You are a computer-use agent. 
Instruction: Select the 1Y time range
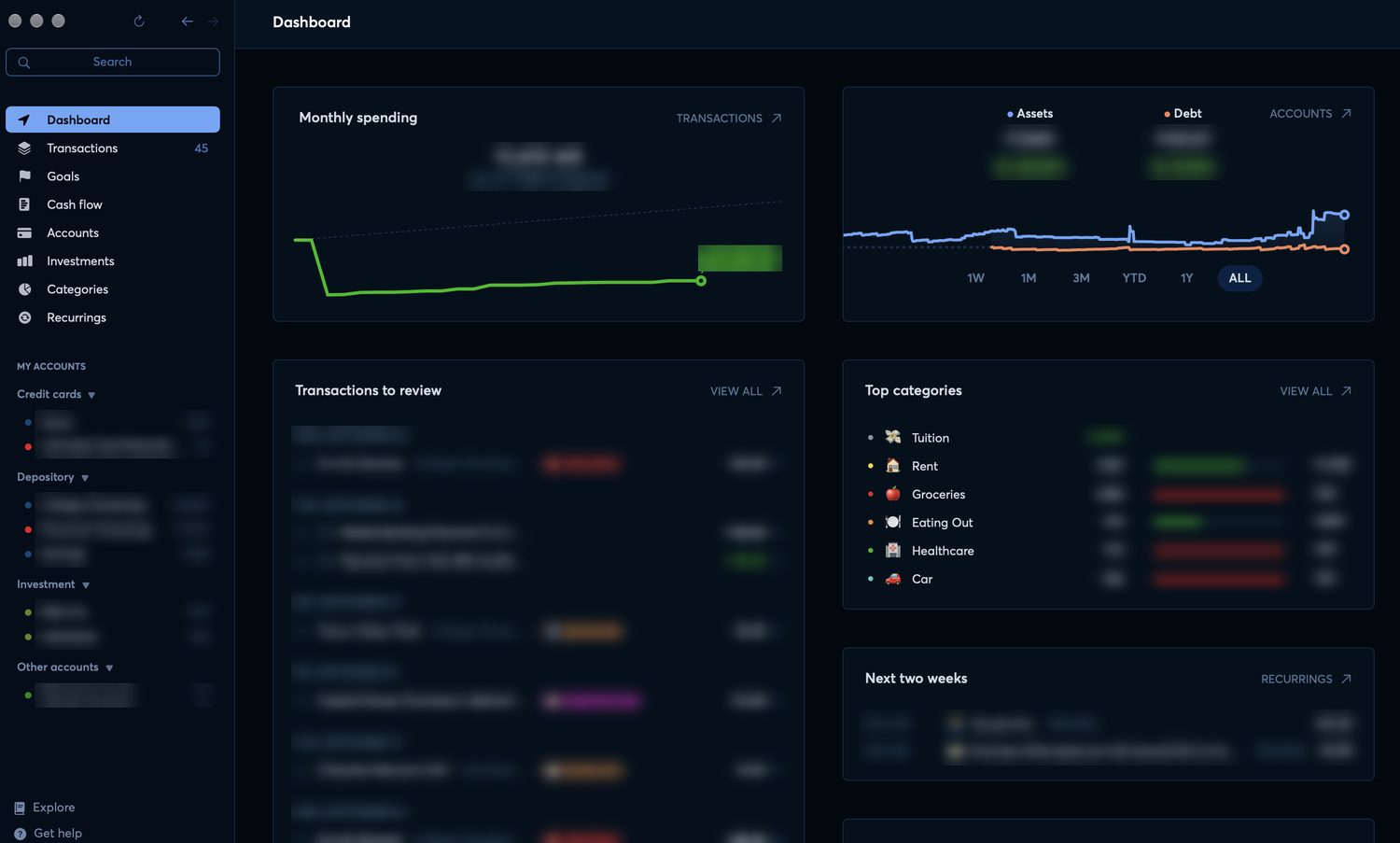pyautogui.click(x=1186, y=278)
